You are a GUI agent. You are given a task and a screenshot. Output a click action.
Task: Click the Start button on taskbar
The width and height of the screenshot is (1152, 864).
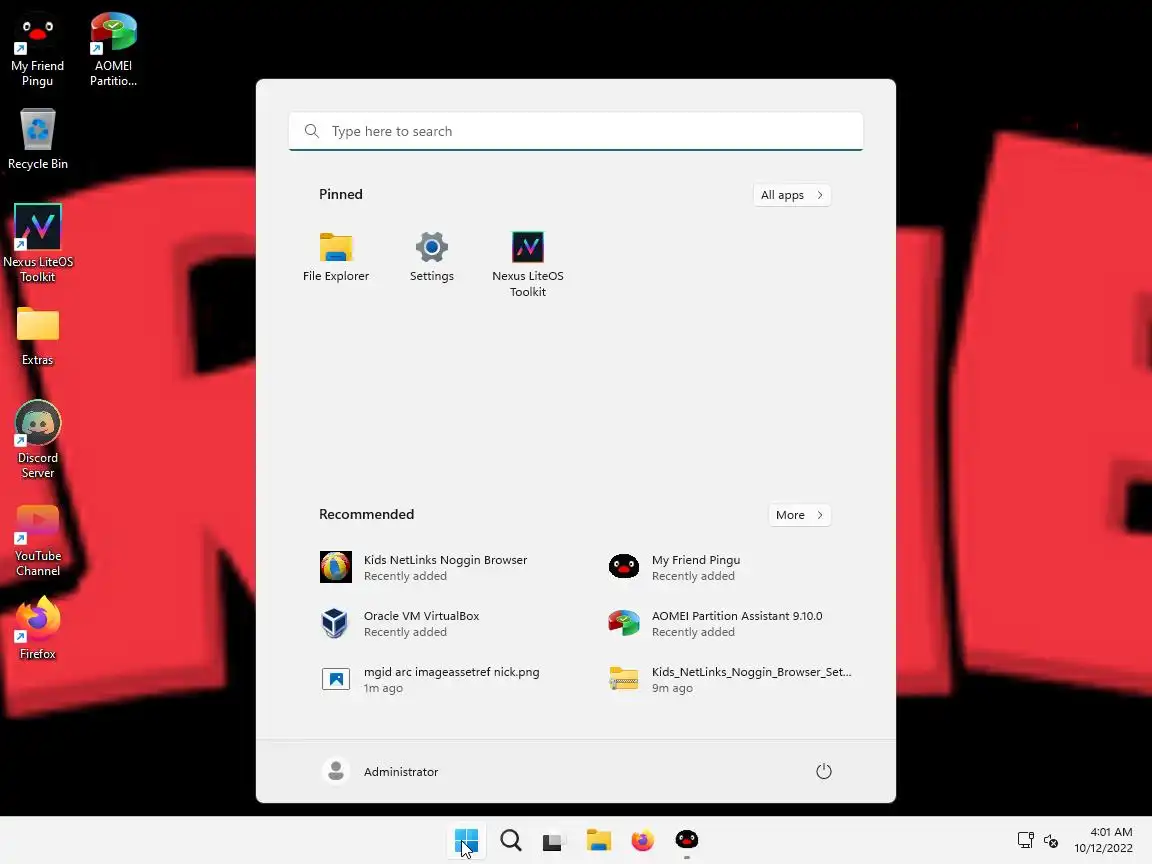tap(467, 840)
